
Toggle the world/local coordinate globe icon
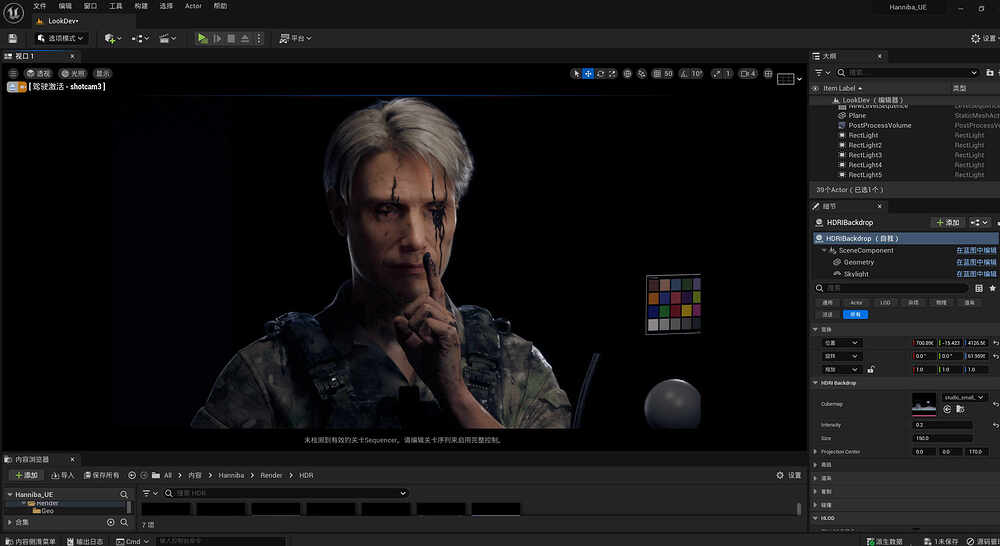628,73
